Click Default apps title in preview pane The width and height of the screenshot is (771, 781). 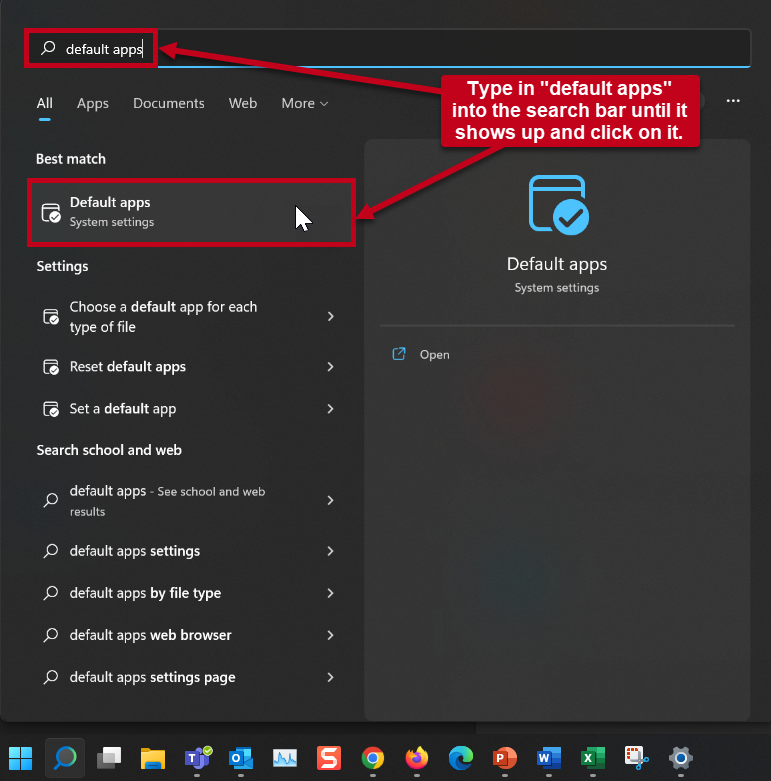557,264
